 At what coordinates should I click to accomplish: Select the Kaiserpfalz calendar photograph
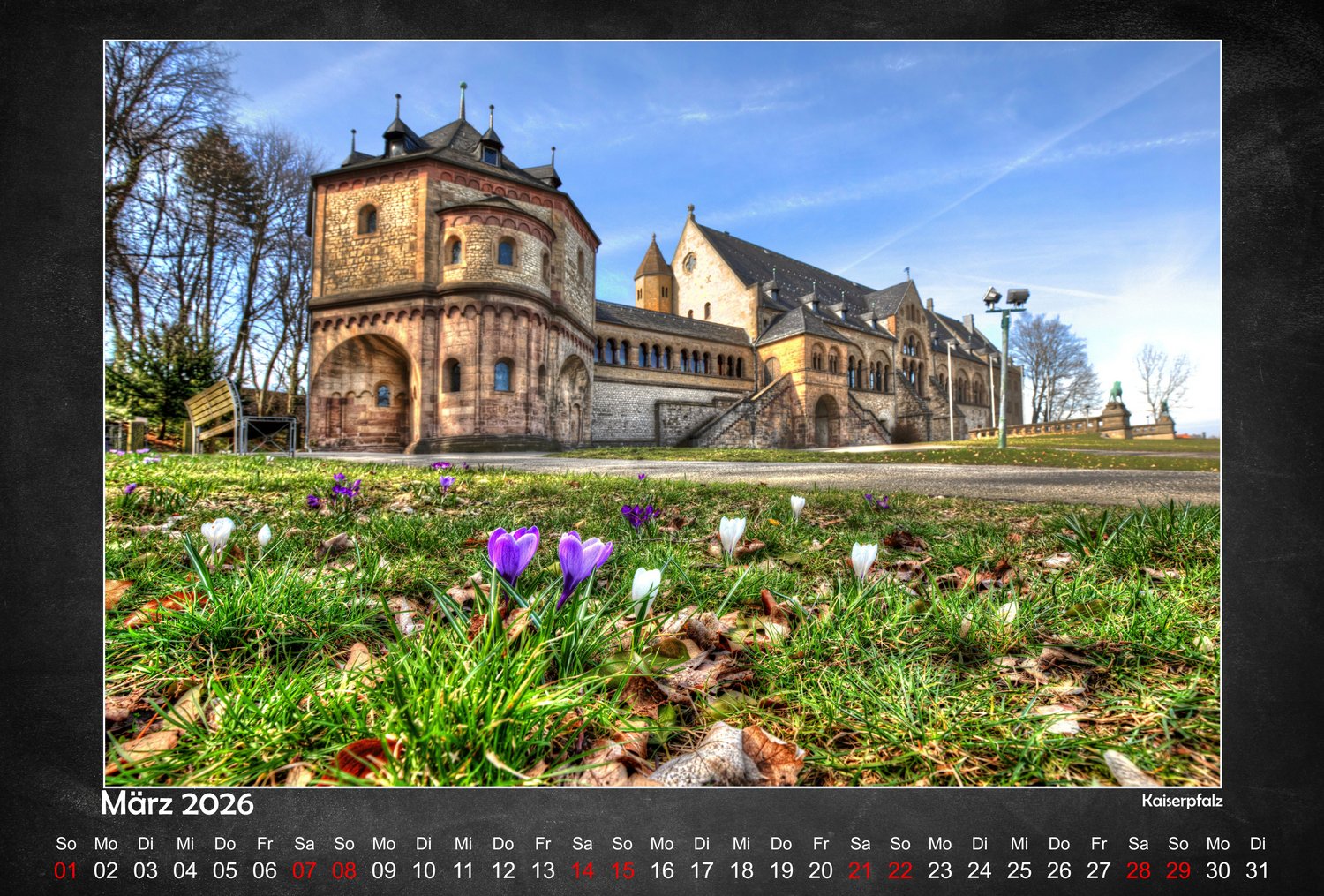(x=663, y=413)
